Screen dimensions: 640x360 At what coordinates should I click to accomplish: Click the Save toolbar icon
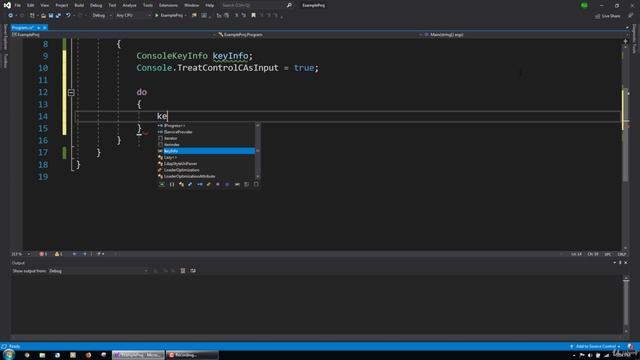tap(51, 16)
